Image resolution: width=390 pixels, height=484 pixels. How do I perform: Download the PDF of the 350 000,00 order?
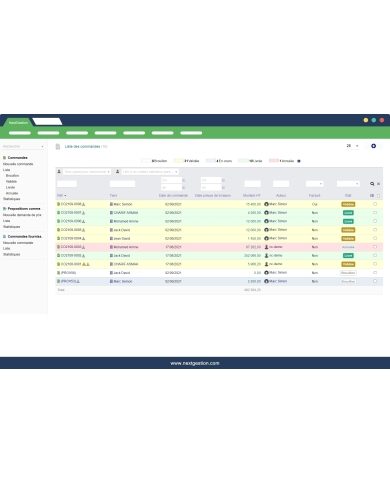[x=84, y=256]
